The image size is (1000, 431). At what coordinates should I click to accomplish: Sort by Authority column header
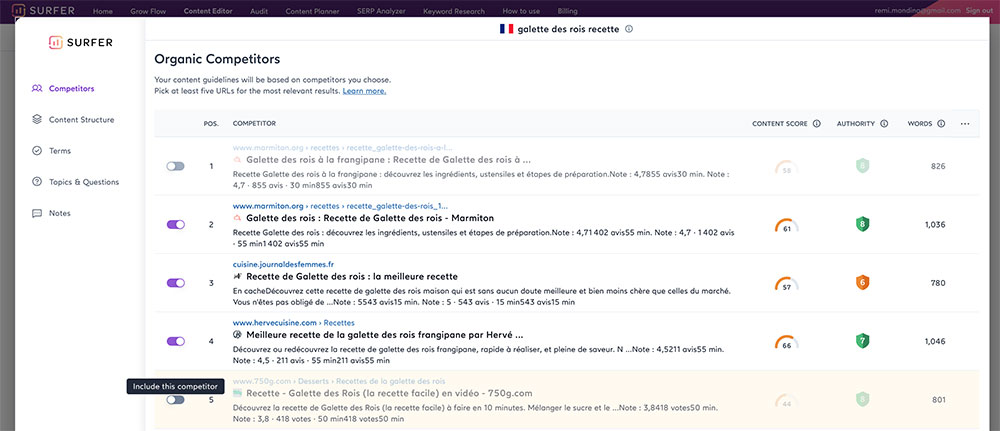[x=856, y=124]
